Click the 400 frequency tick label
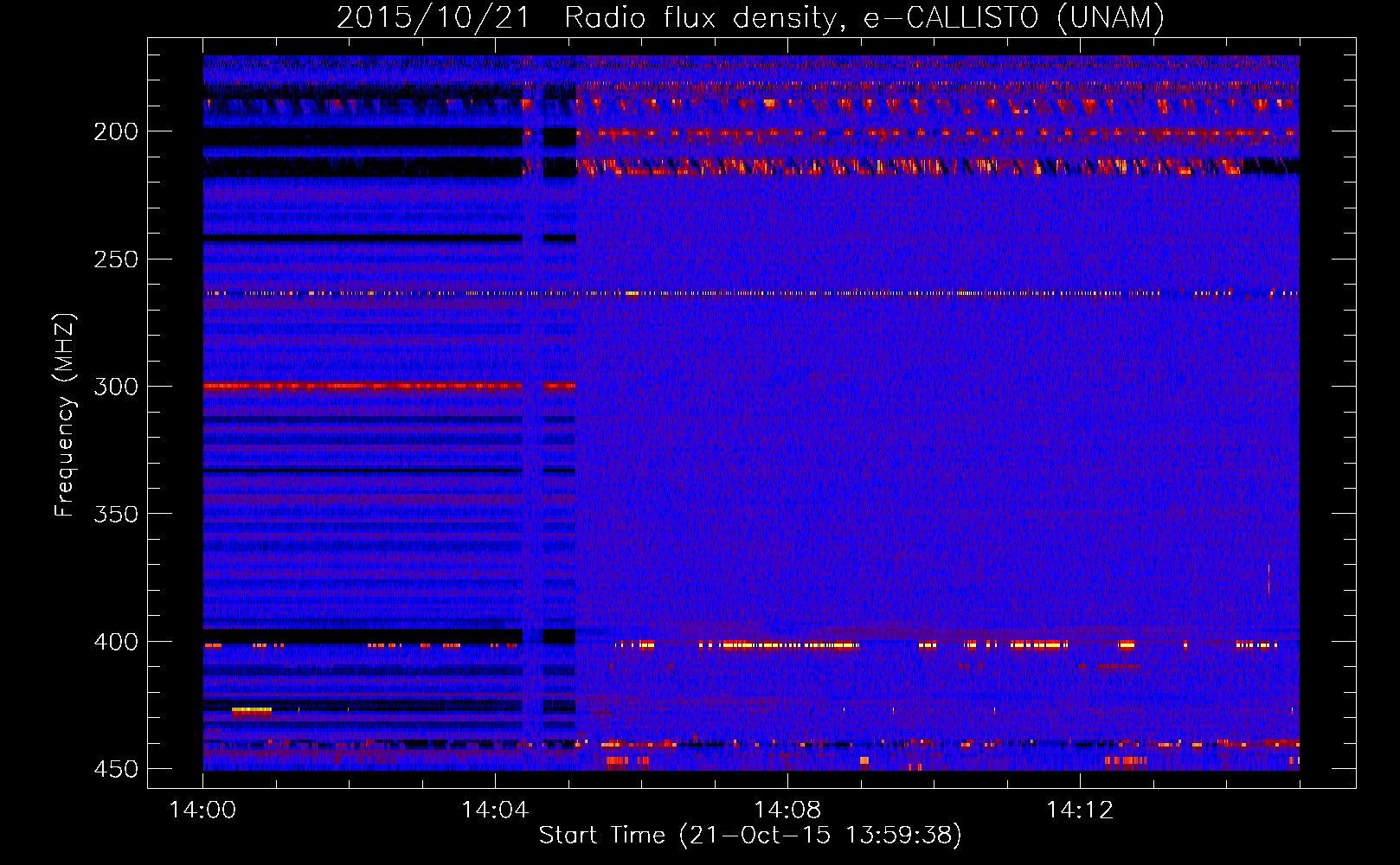Image resolution: width=1400 pixels, height=865 pixels. coord(116,641)
